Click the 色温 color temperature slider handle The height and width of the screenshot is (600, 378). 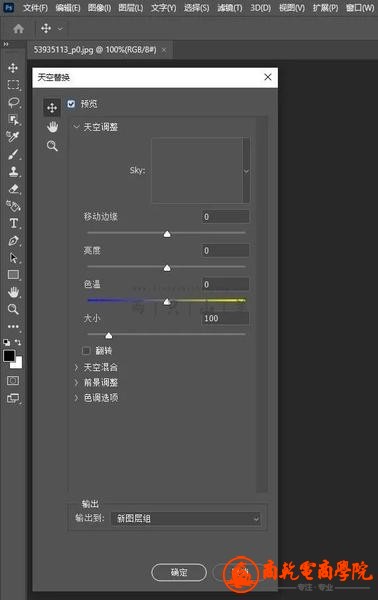[x=167, y=302]
